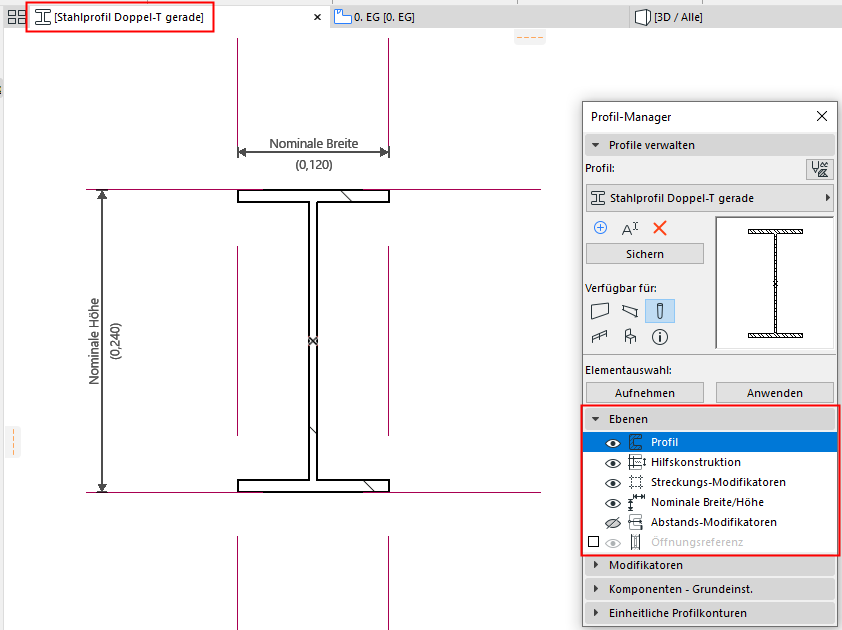Click Anwenden to apply the profile
The height and width of the screenshot is (630, 842).
tap(774, 392)
